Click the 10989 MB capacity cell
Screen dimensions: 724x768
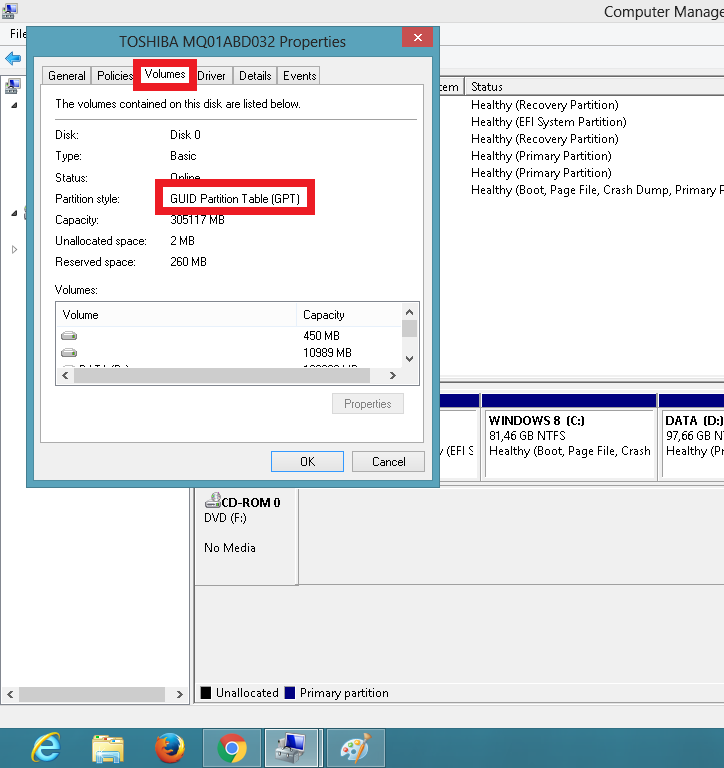[x=327, y=353]
